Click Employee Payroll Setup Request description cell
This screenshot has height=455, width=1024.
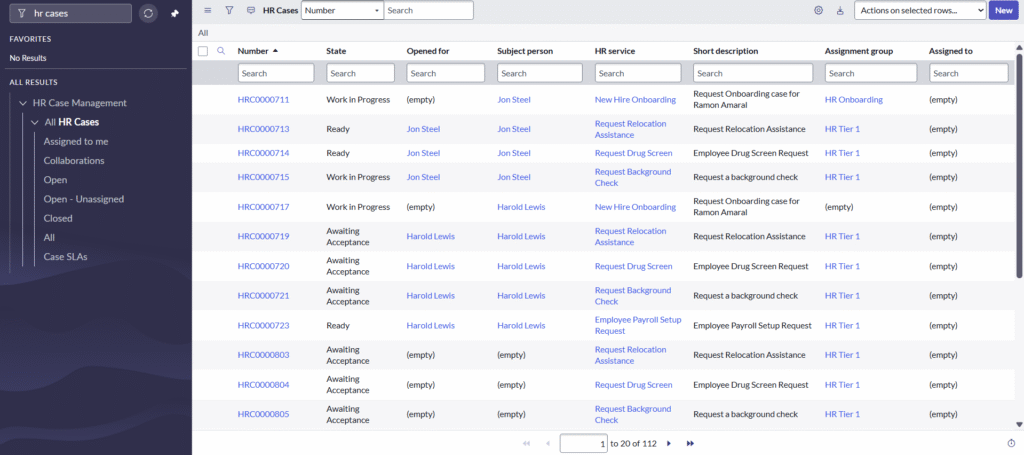pos(752,325)
